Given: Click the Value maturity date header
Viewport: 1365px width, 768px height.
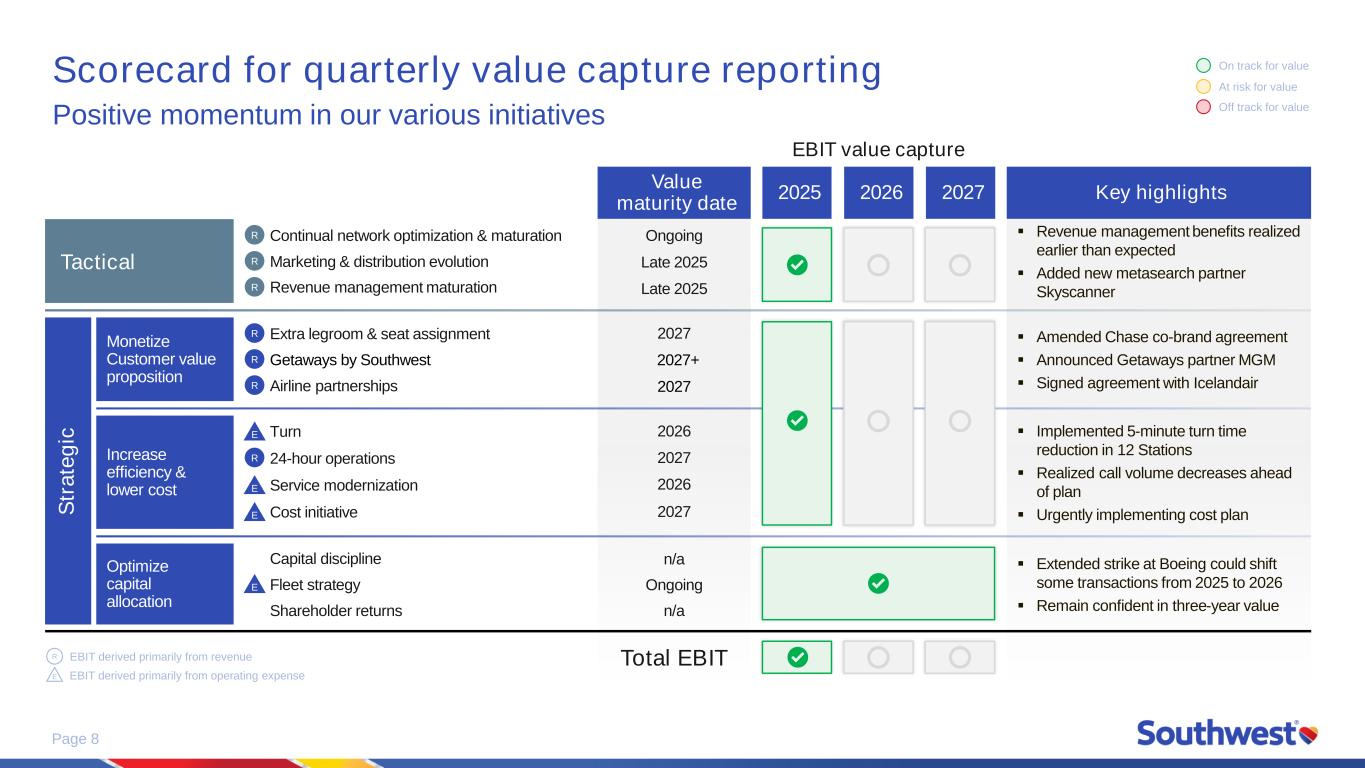Looking at the screenshot, I should (677, 192).
